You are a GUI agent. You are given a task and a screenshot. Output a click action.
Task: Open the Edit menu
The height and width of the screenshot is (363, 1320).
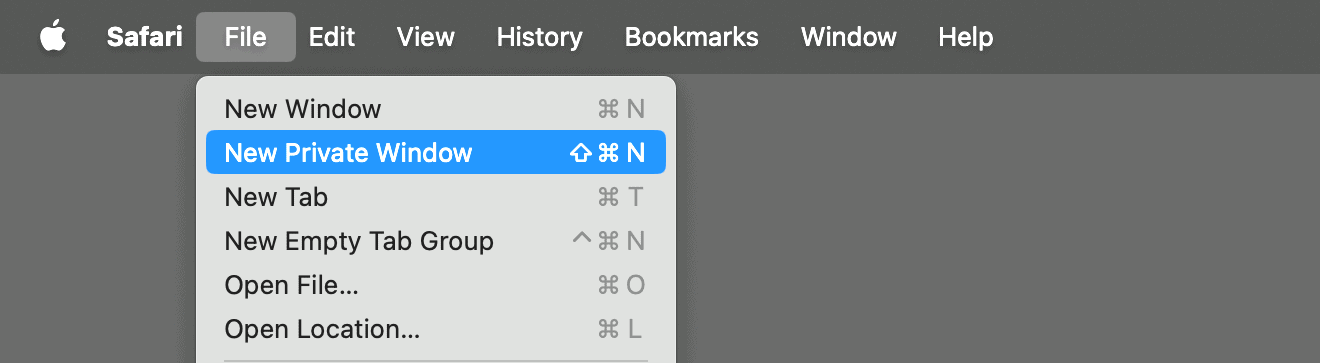click(x=332, y=37)
